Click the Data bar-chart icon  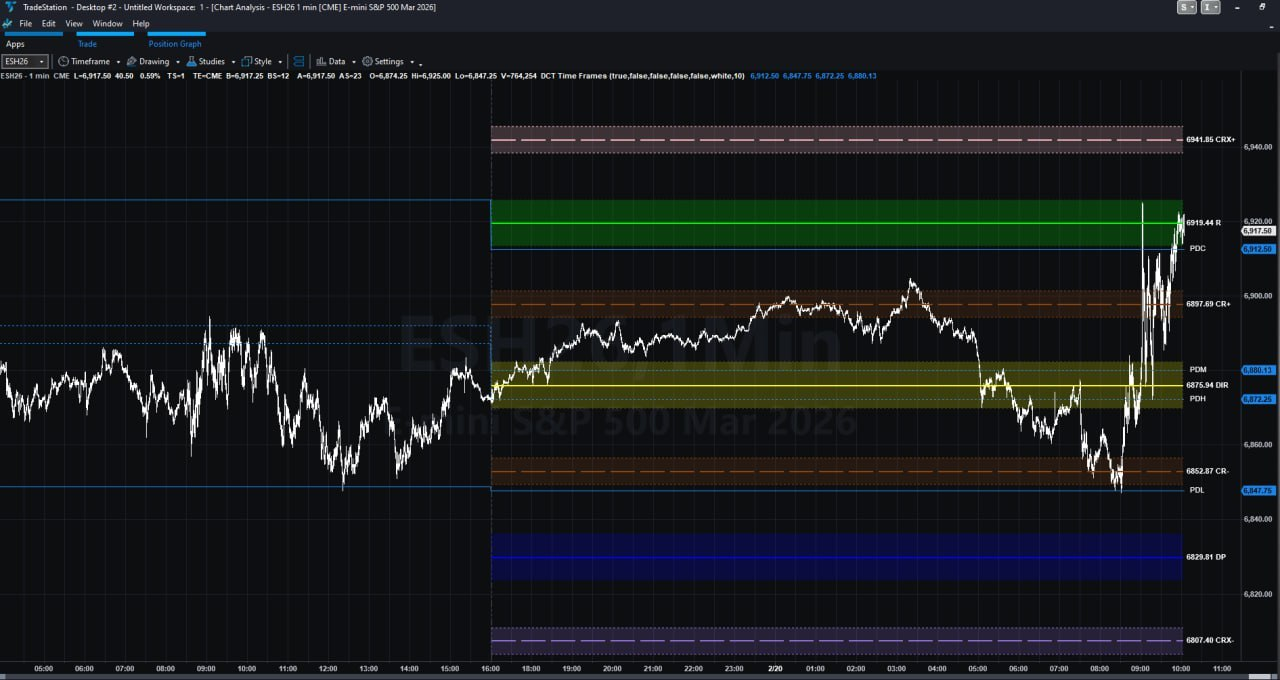pos(321,61)
